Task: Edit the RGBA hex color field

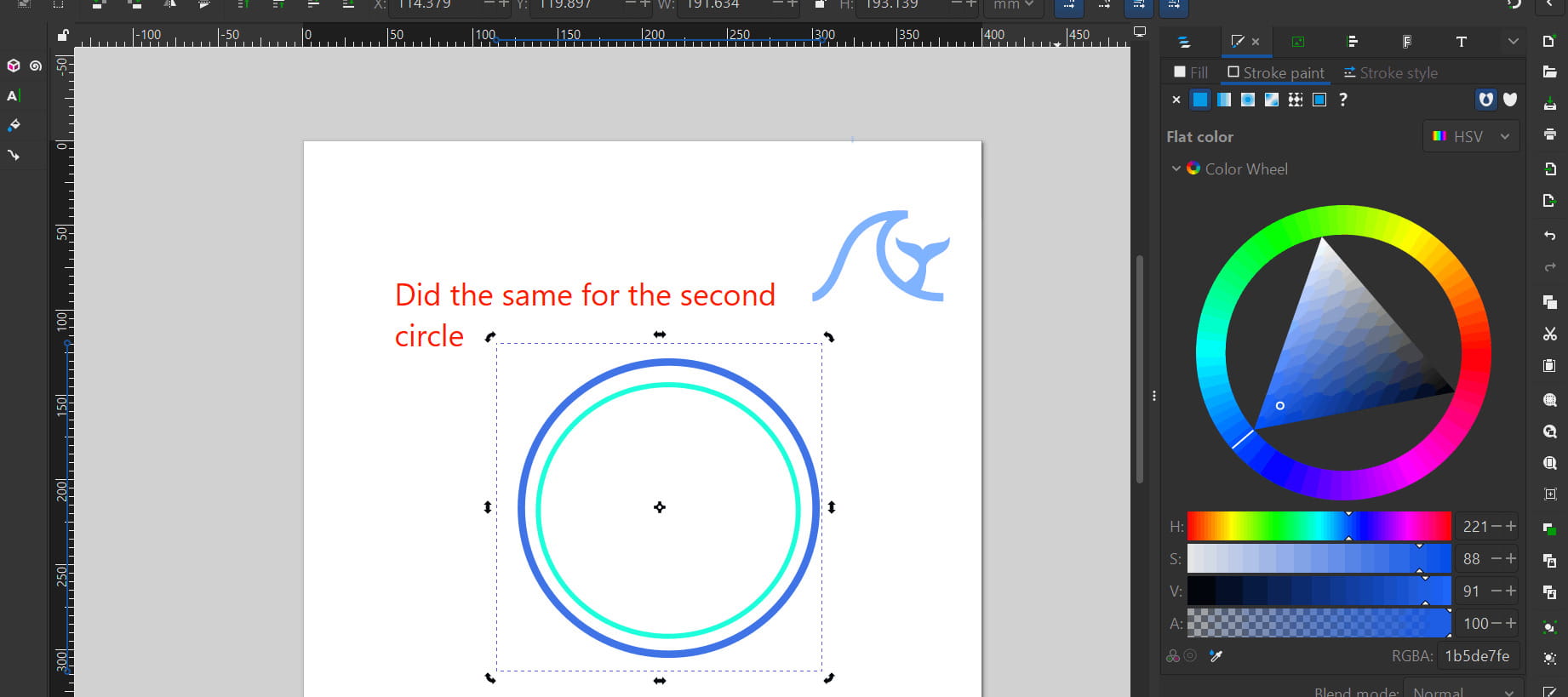Action: tap(1478, 656)
